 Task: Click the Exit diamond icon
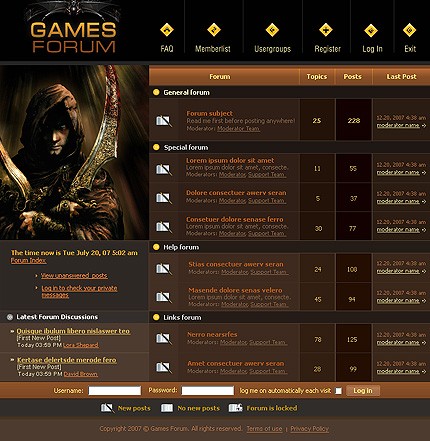tap(409, 30)
